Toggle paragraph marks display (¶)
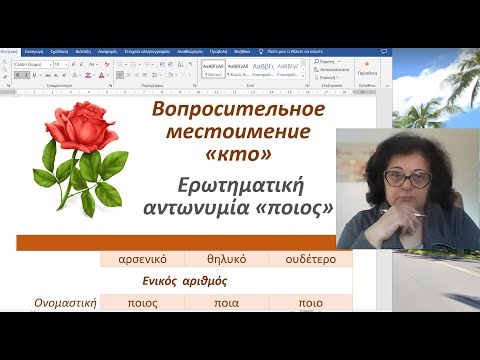 coord(190,64)
